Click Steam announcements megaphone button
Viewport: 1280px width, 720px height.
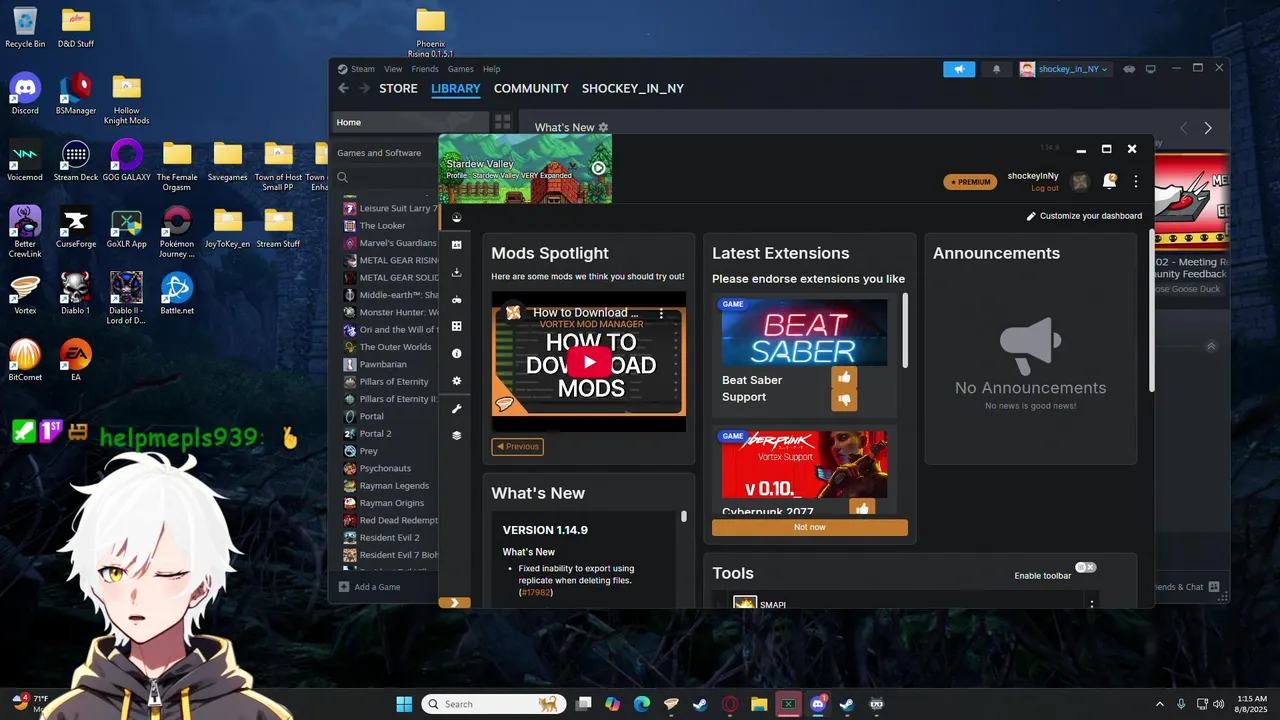(x=959, y=69)
